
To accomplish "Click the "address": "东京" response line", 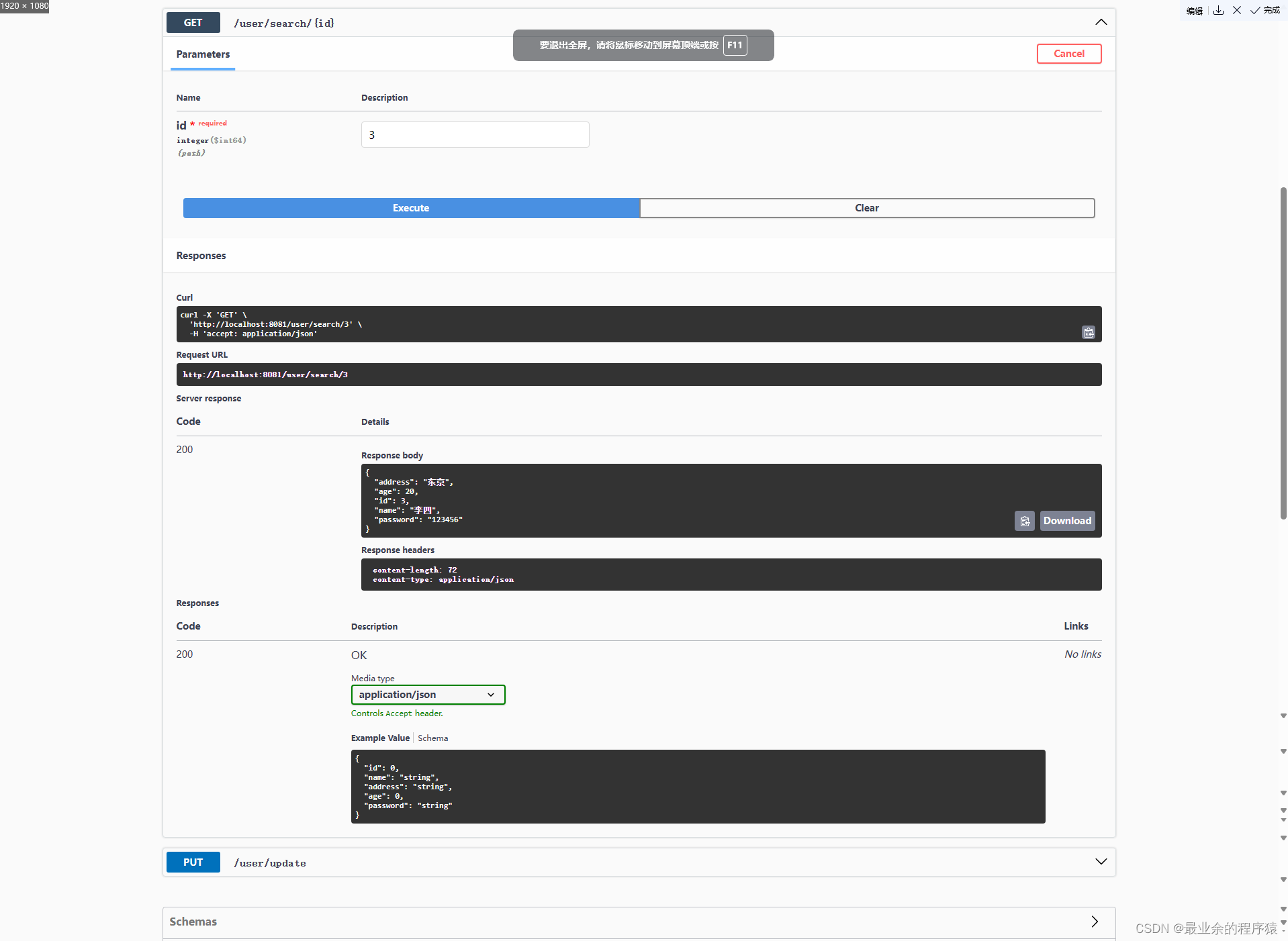I will pyautogui.click(x=414, y=482).
